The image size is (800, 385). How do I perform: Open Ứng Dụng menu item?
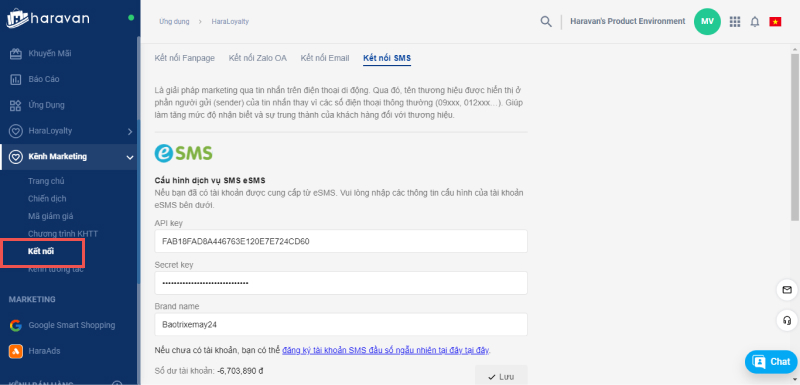click(46, 106)
